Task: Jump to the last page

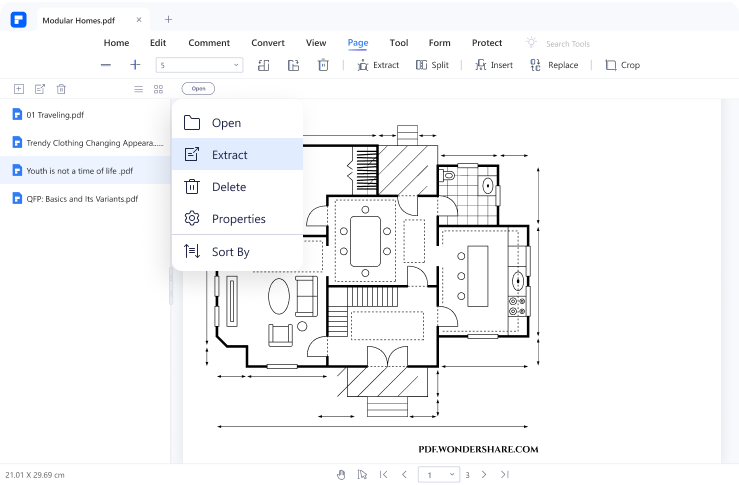Action: pos(505,475)
